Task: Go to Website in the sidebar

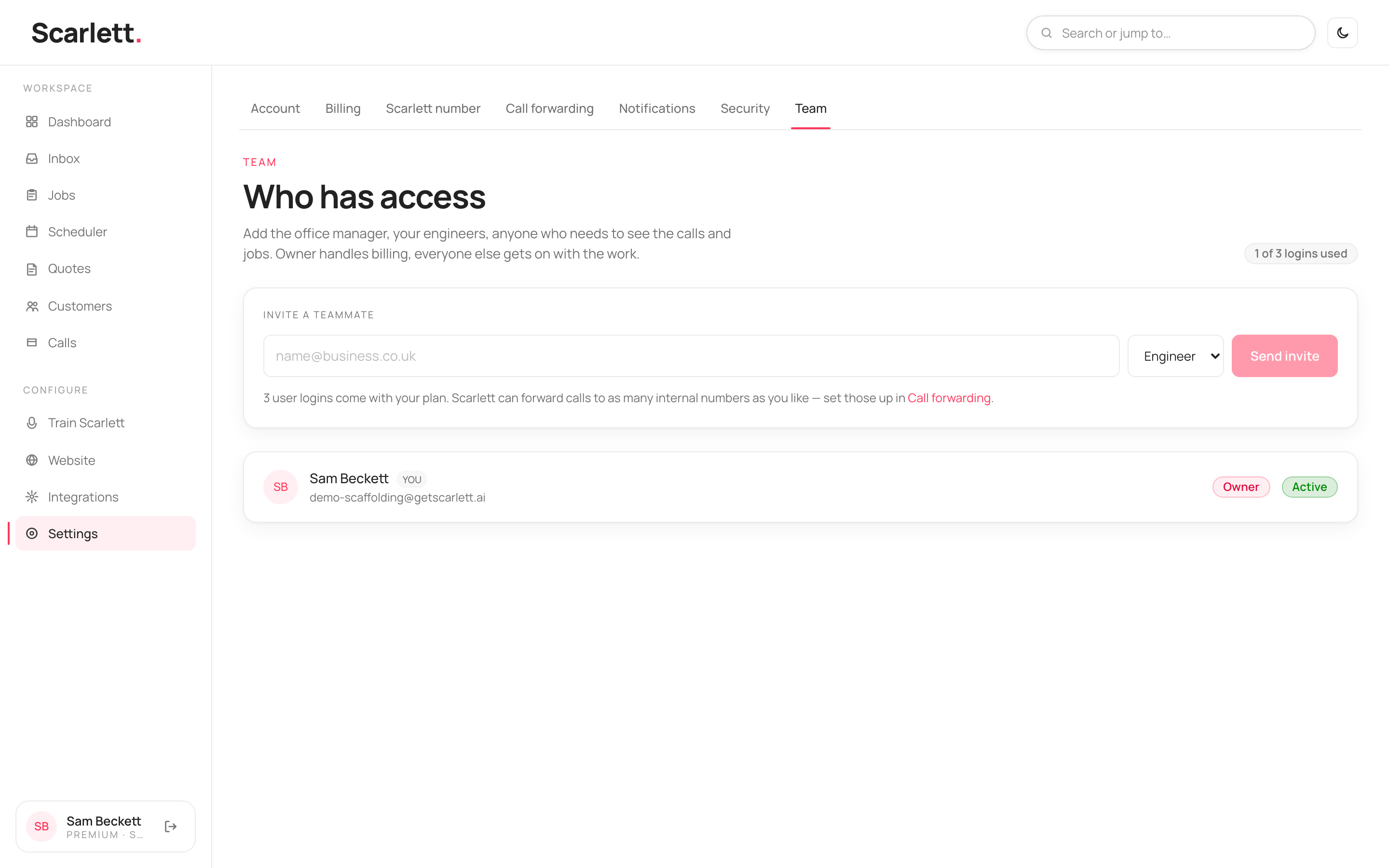Action: coord(106,461)
